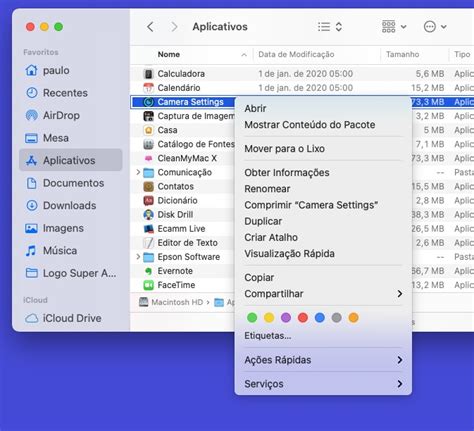Screen dimensions: 474x431
Task: Choose Copiar in the context menu
Action: click(x=323, y=278)
